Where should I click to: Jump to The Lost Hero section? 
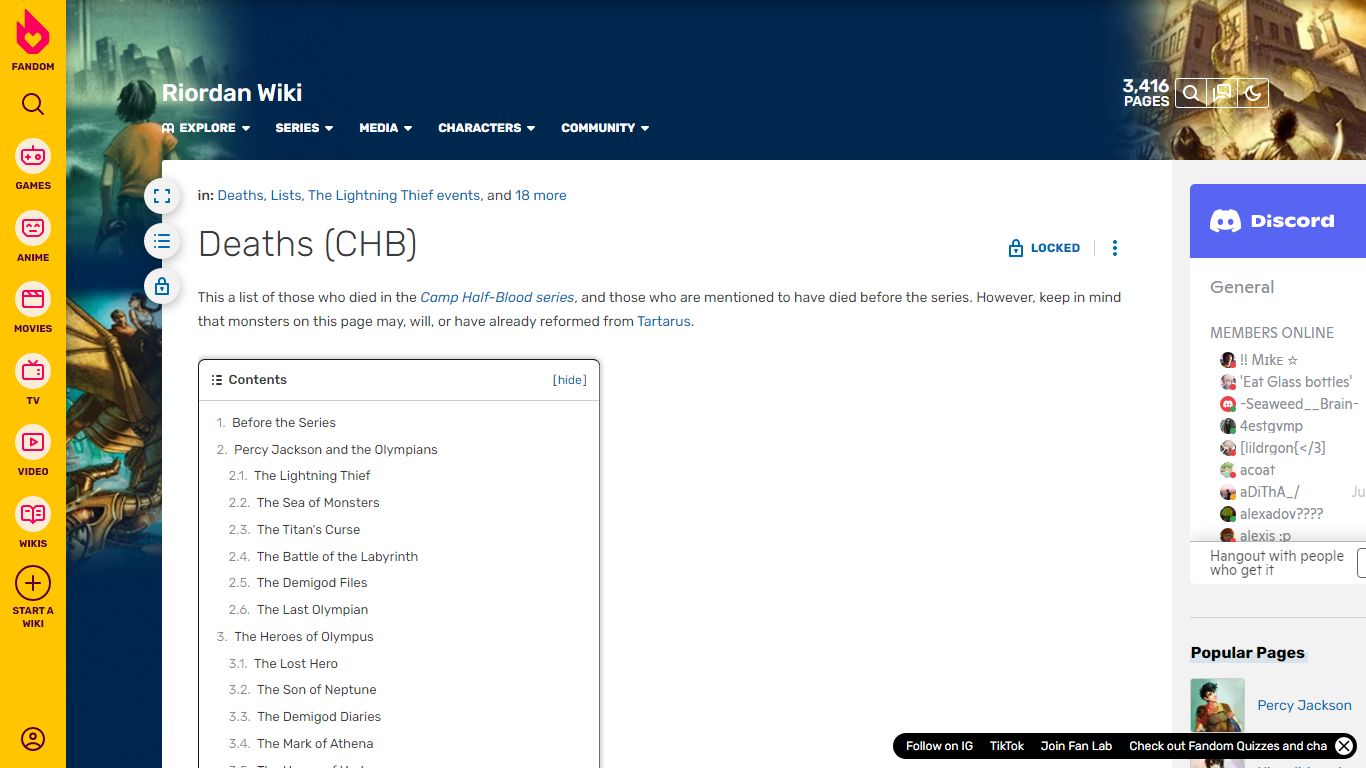(296, 663)
